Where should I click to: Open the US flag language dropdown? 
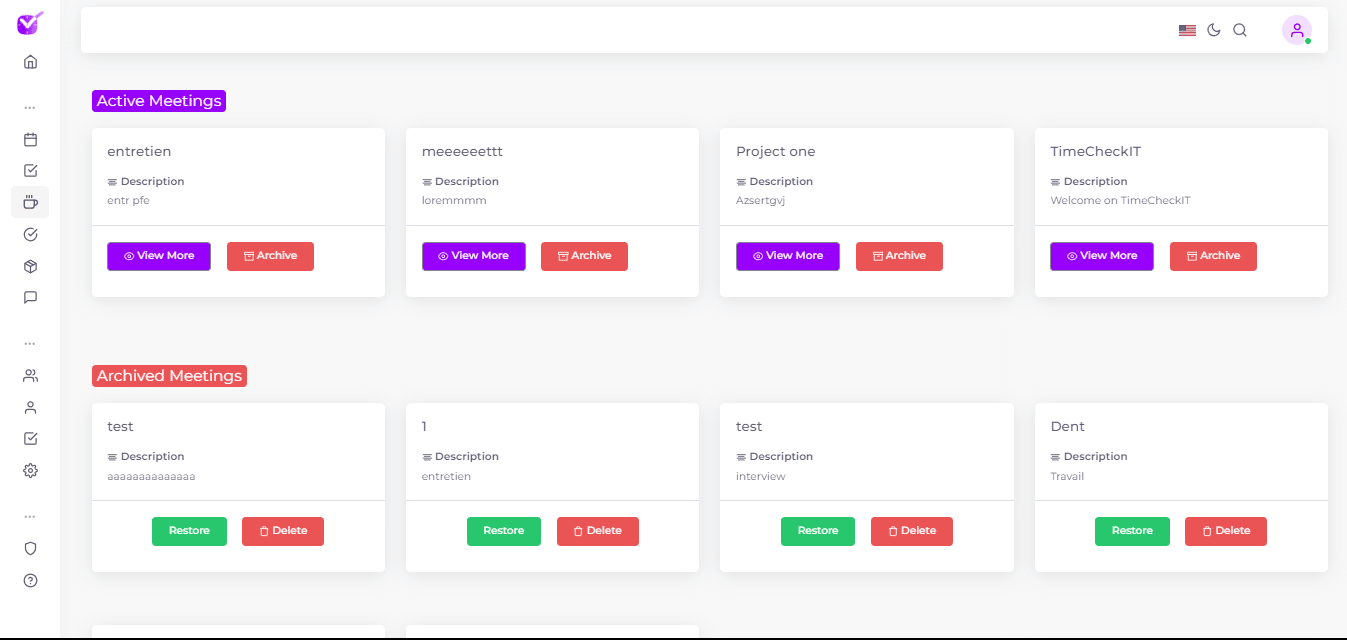(x=1187, y=30)
